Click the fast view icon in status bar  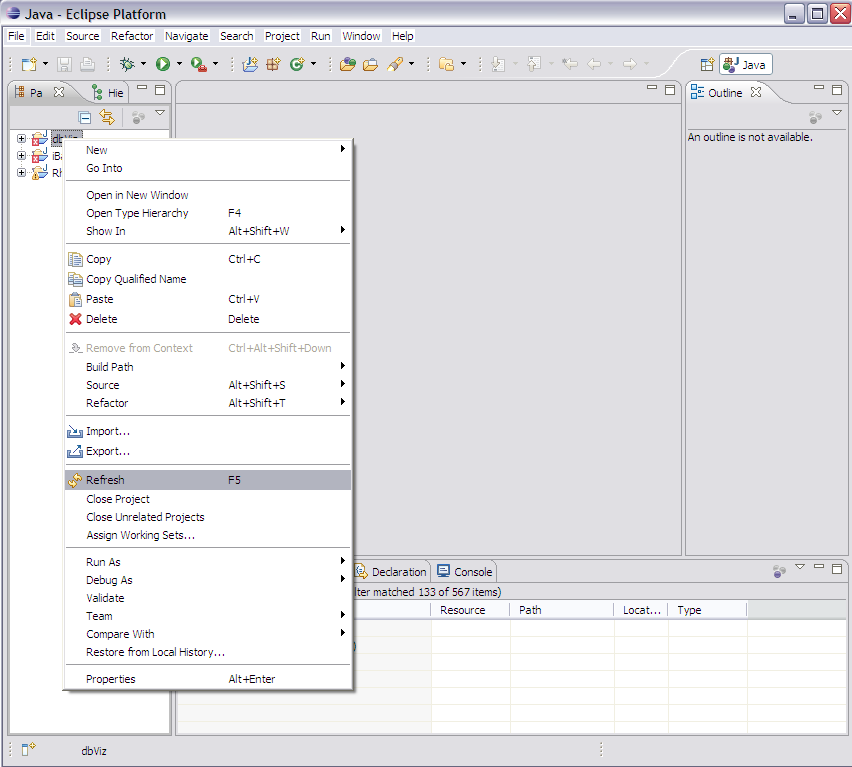pos(28,749)
